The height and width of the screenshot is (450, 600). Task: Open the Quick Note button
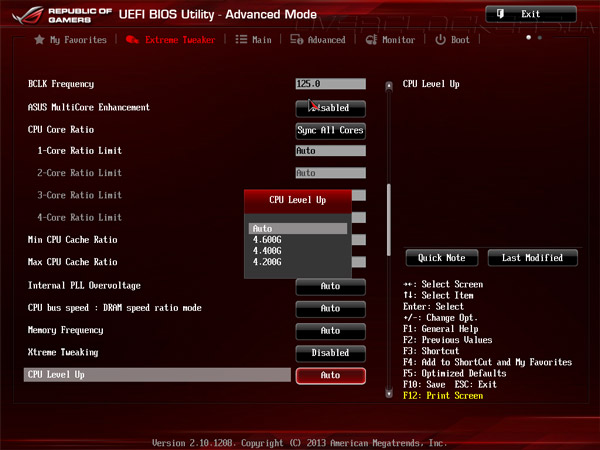pyautogui.click(x=442, y=258)
